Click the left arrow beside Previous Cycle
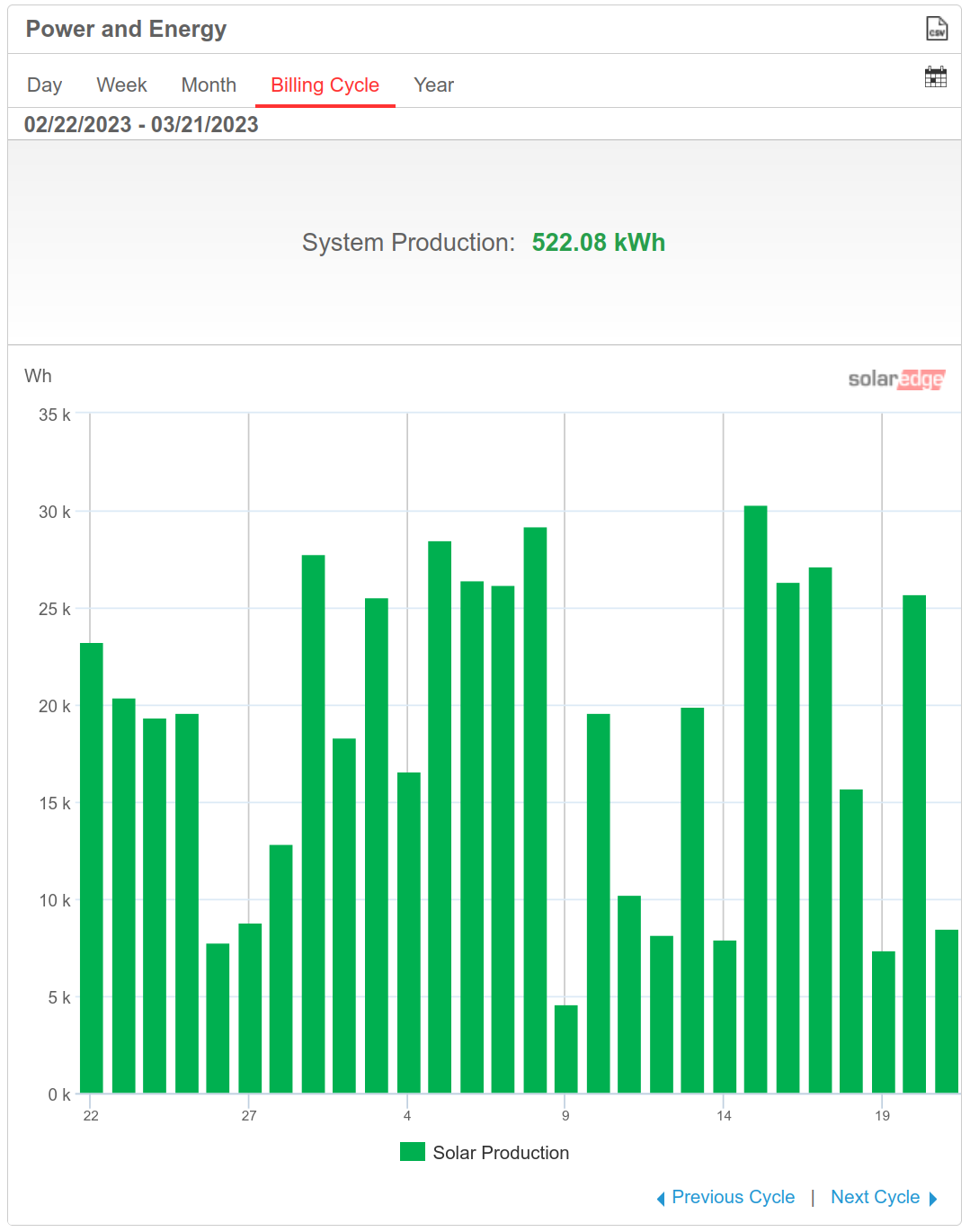This screenshot has width=970, height=1232. [x=661, y=1199]
